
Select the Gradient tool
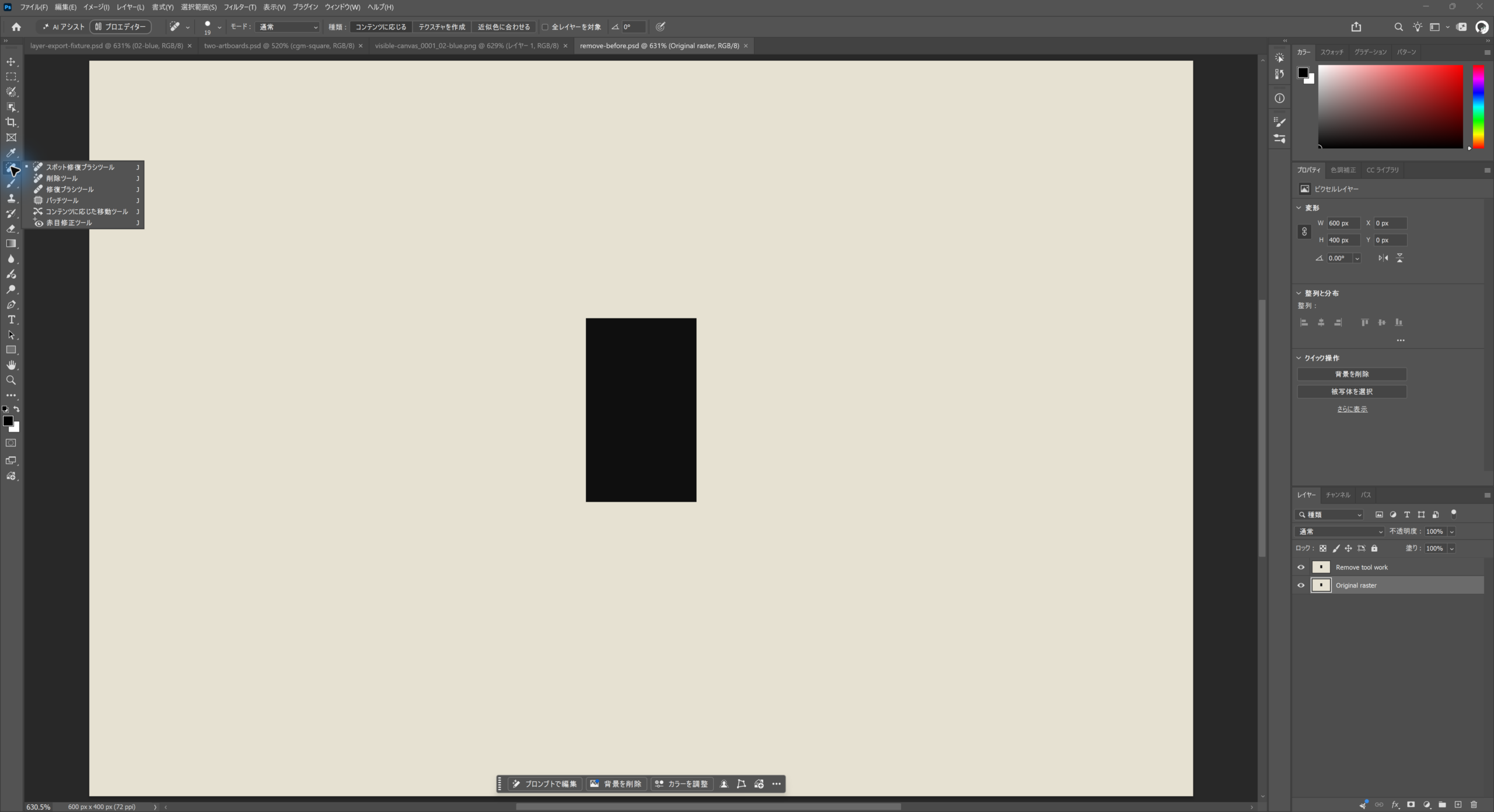[x=11, y=244]
